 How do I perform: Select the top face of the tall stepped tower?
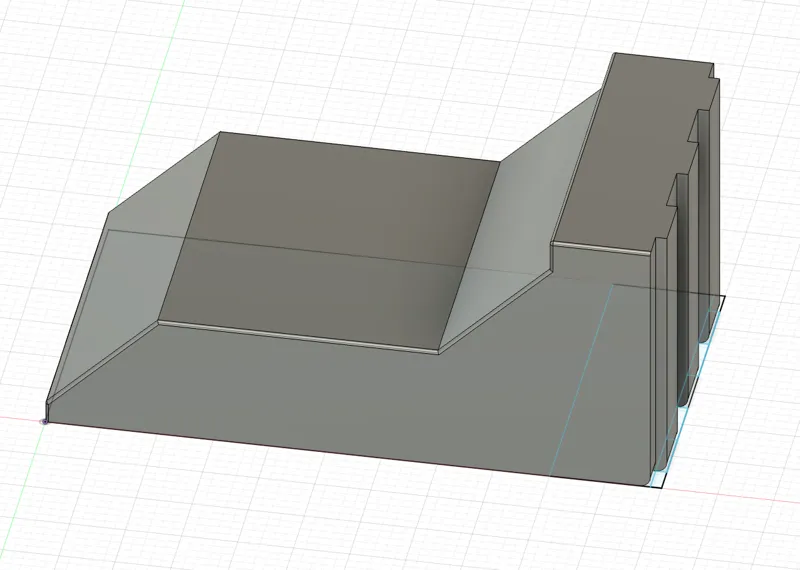pyautogui.click(x=633, y=153)
